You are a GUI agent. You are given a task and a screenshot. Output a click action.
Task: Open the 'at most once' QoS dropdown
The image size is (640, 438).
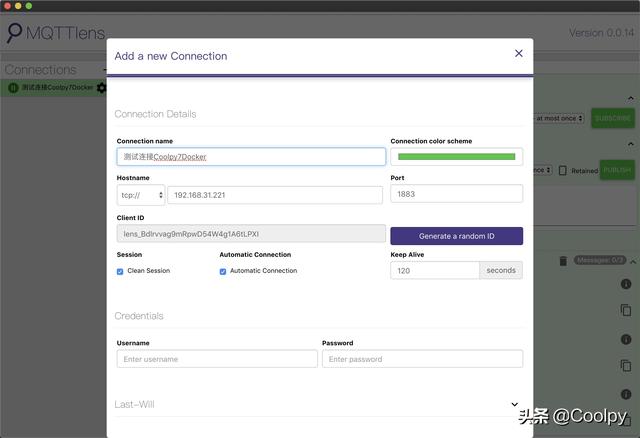click(559, 118)
